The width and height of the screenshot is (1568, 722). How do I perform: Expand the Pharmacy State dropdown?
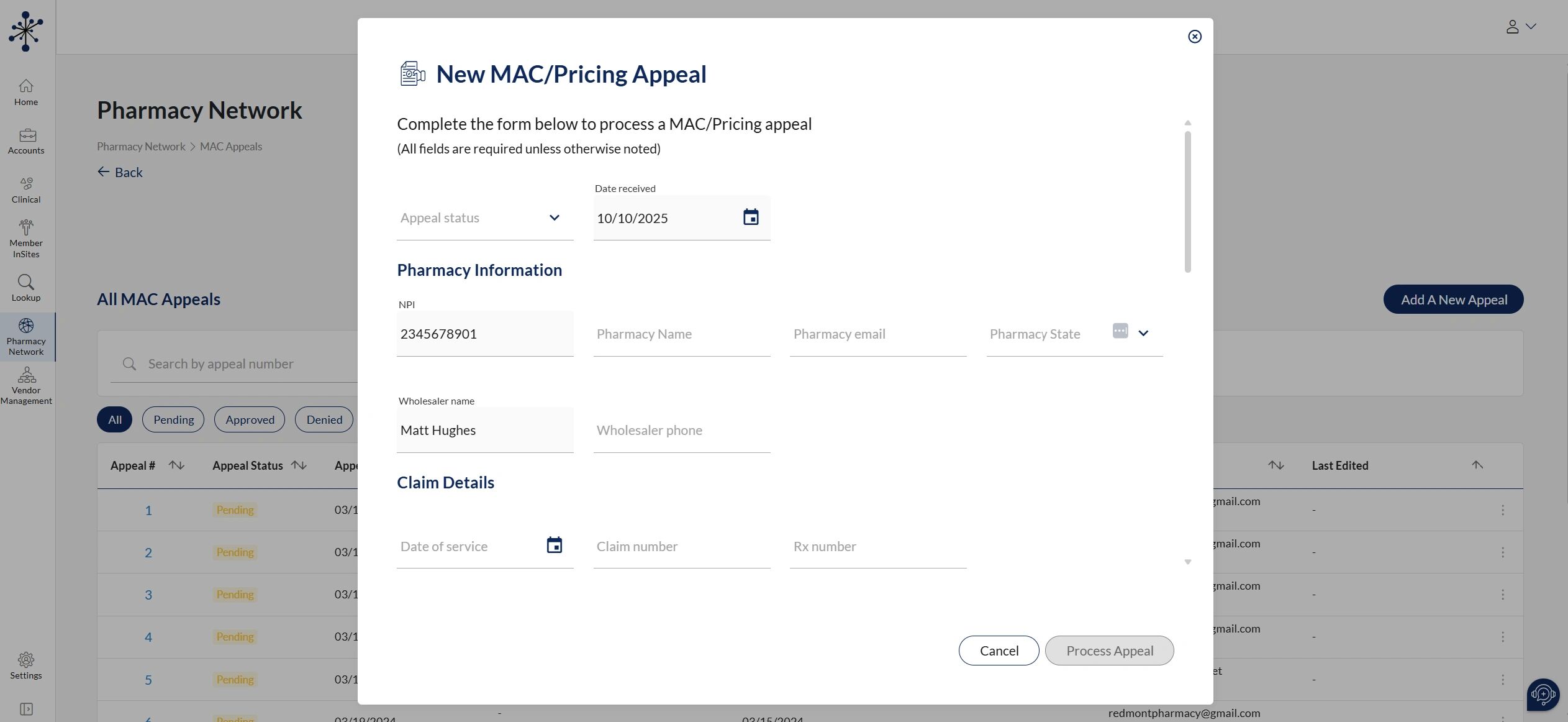(x=1143, y=333)
